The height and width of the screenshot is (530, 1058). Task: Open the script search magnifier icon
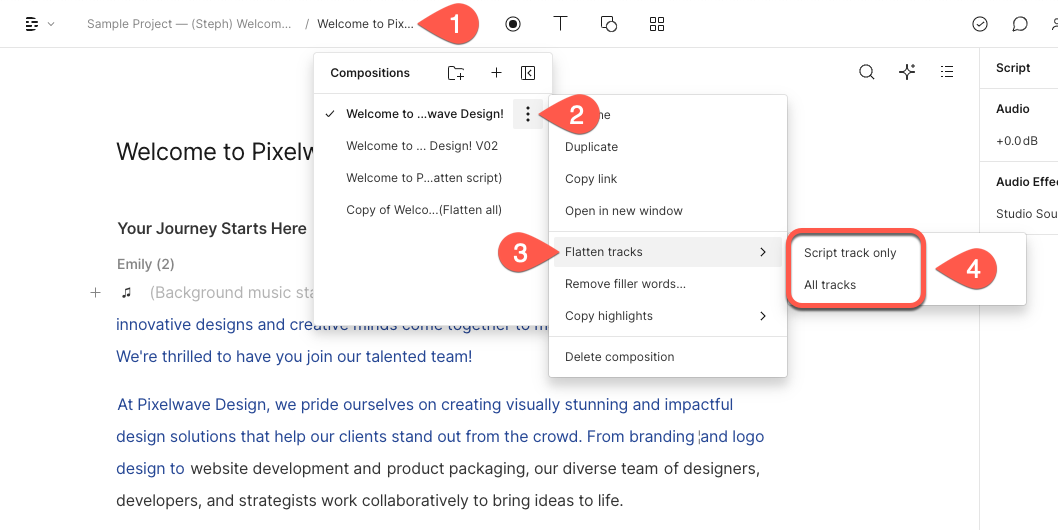[866, 72]
